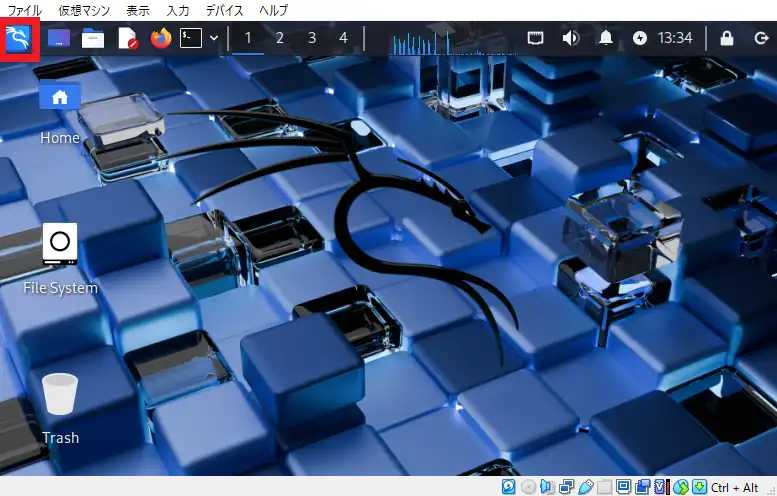The image size is (777, 496).
Task: Open the file manager from the panel
Action: pyautogui.click(x=93, y=38)
